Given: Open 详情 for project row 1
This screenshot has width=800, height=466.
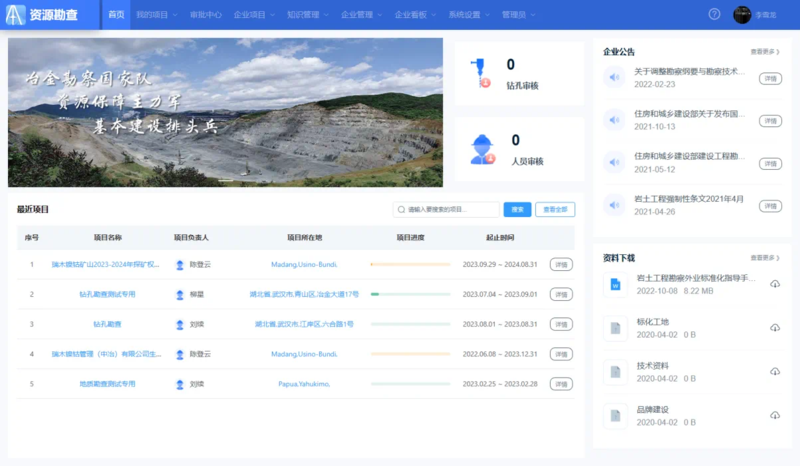Looking at the screenshot, I should (x=561, y=264).
